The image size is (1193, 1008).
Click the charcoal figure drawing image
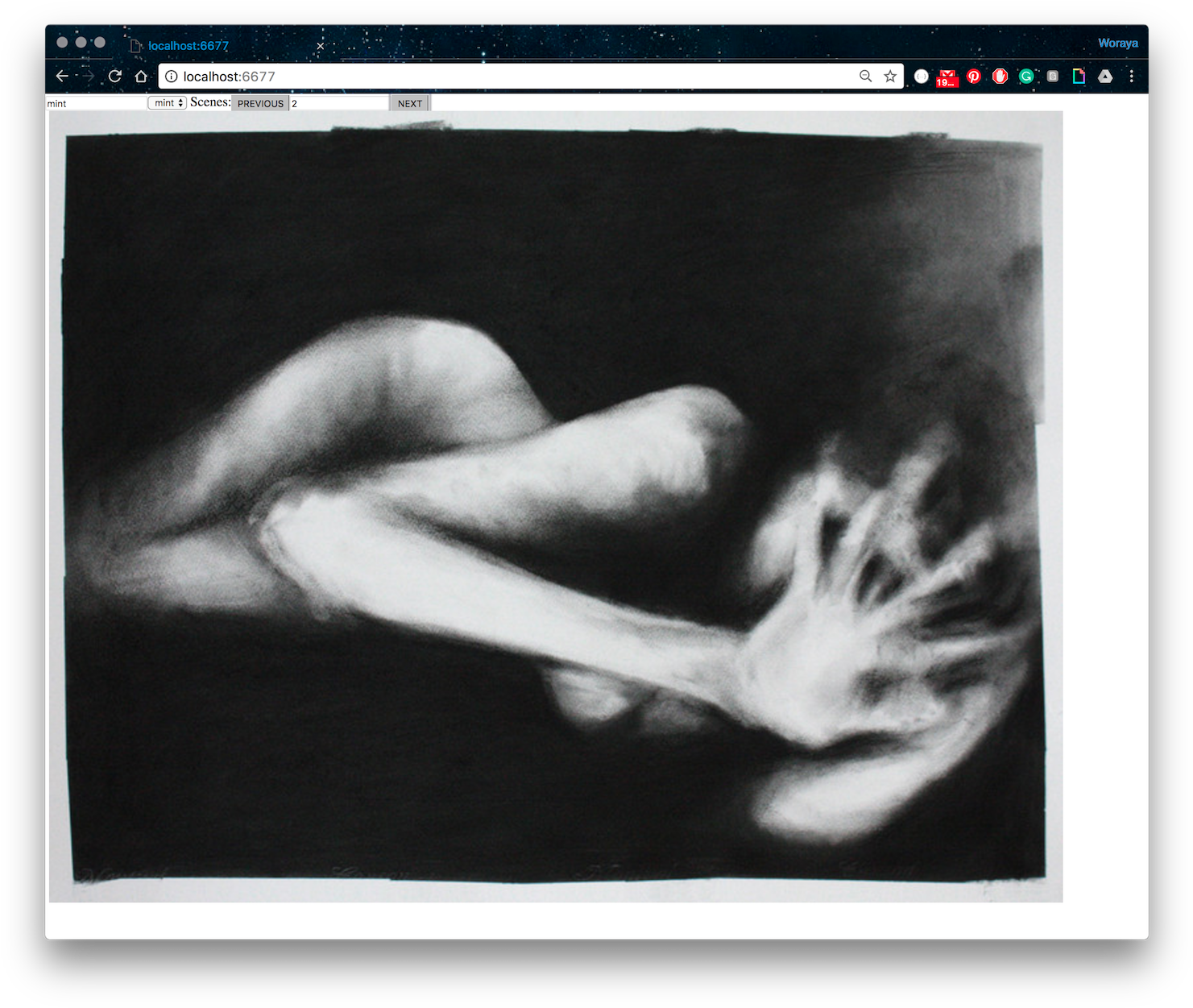pyautogui.click(x=556, y=507)
